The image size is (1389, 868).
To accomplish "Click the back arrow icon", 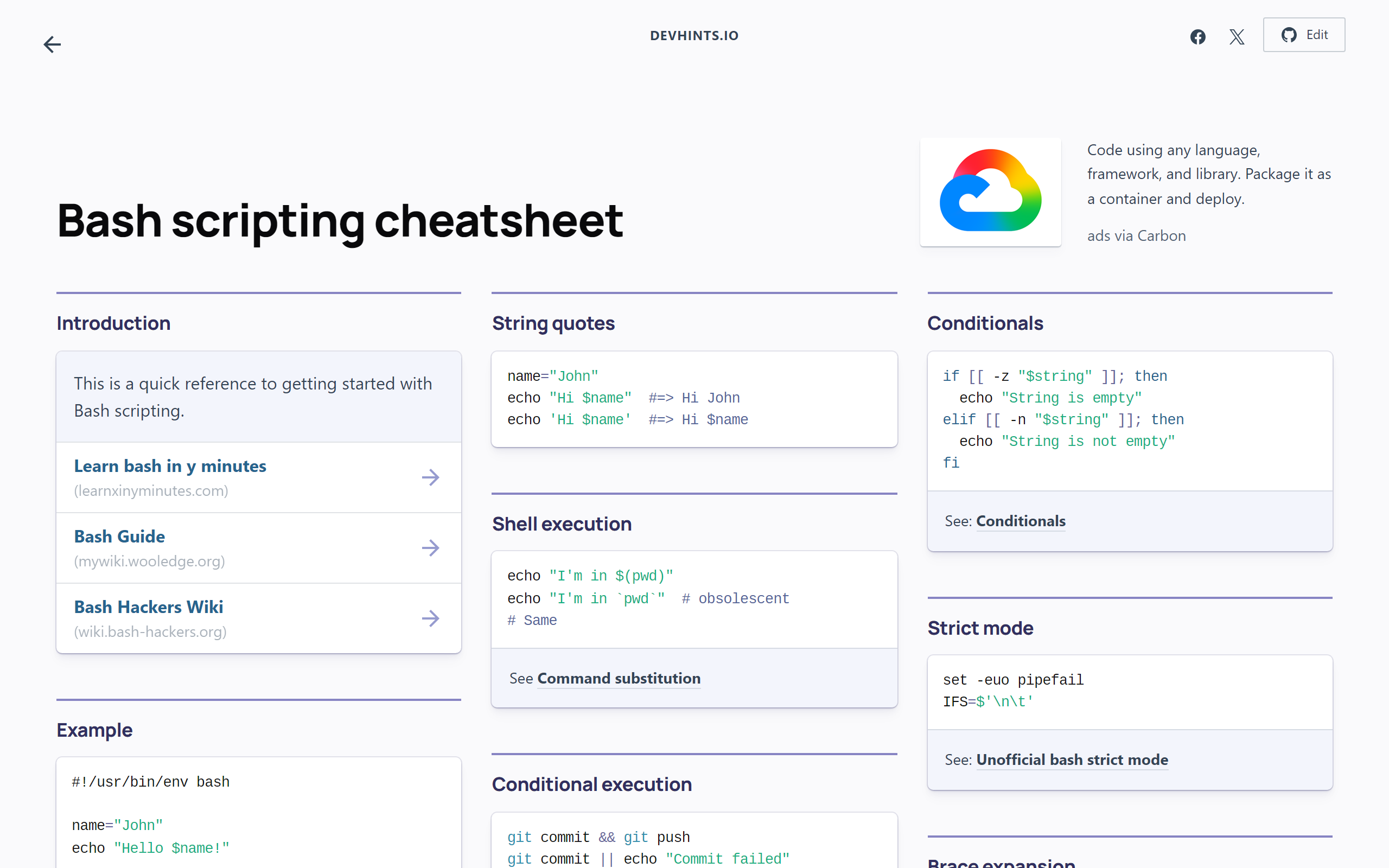I will (x=52, y=44).
